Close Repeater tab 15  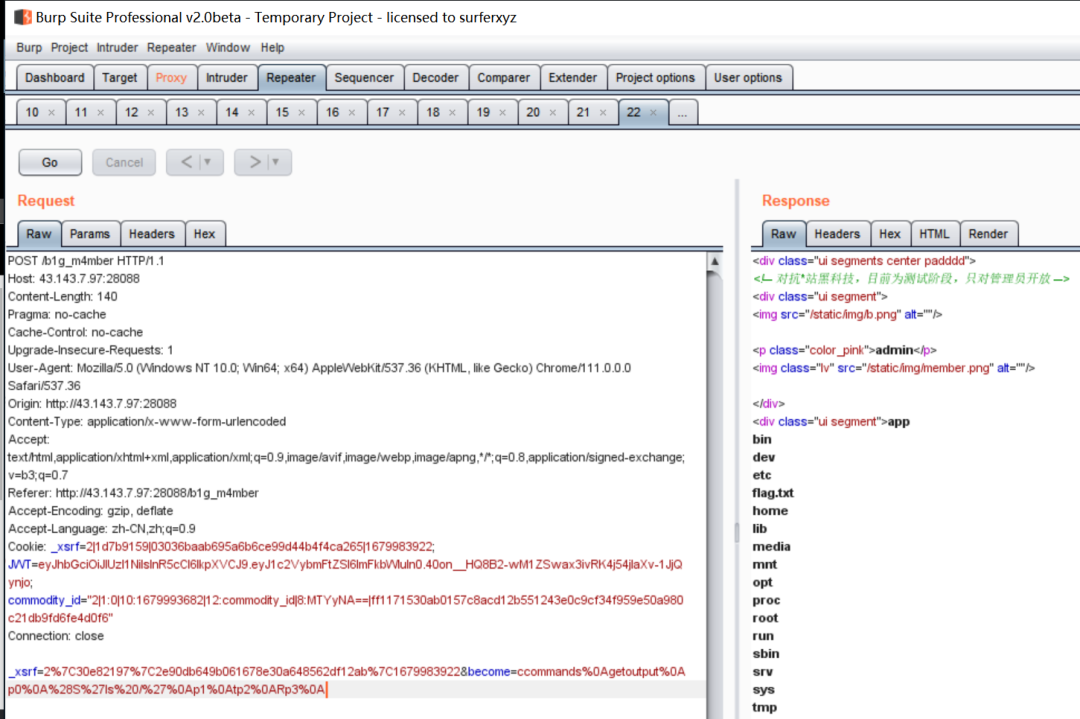pyautogui.click(x=302, y=112)
